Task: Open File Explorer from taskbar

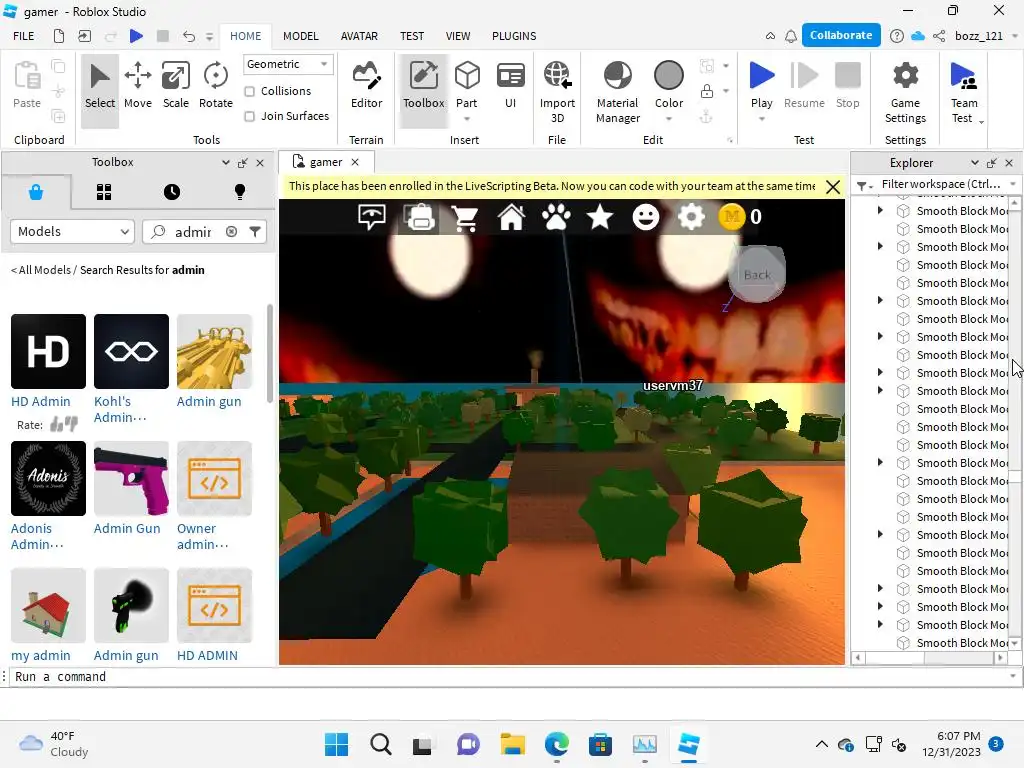Action: click(513, 744)
